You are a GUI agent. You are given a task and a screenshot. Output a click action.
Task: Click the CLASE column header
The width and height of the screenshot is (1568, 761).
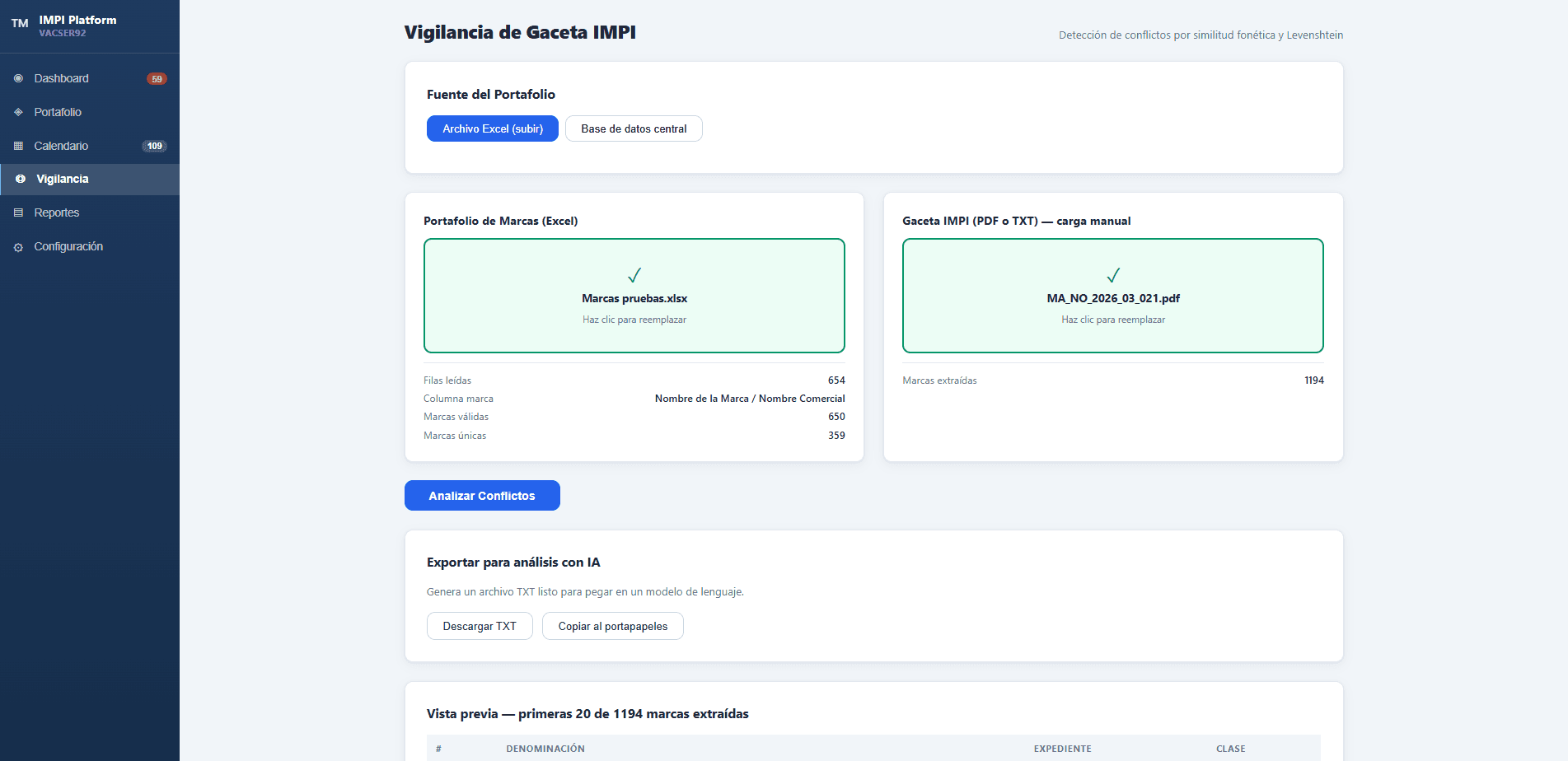(1231, 749)
